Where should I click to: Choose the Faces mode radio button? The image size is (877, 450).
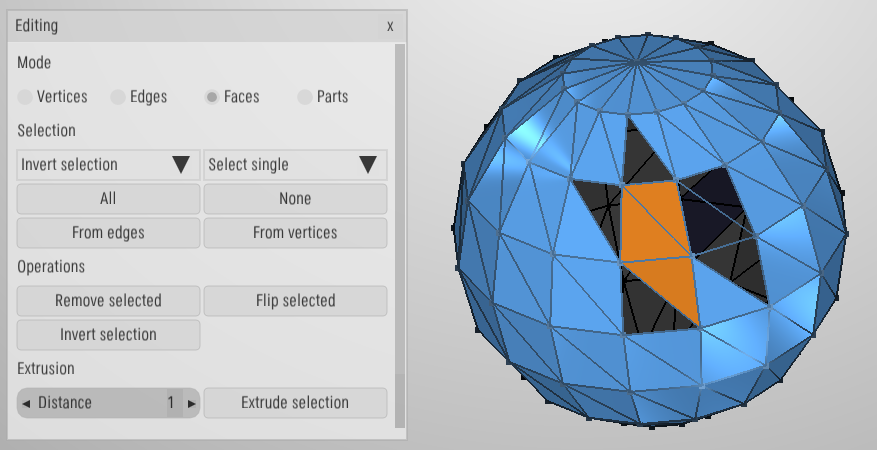pyautogui.click(x=212, y=97)
